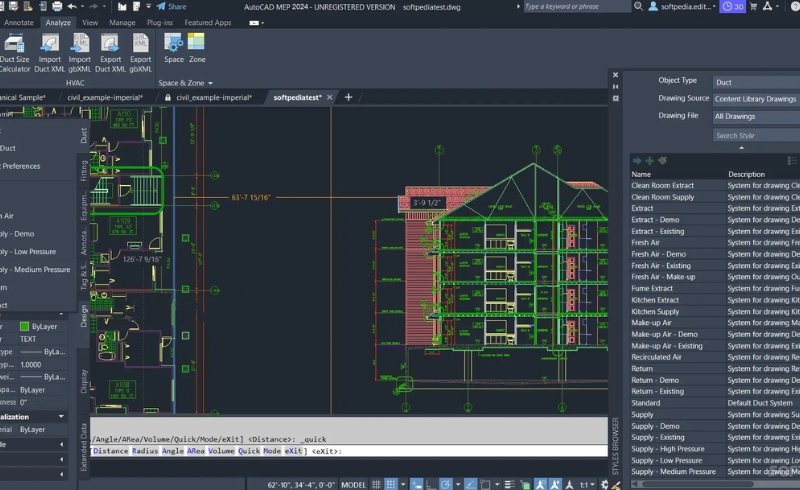Open the View ribbon tab

tap(90, 23)
